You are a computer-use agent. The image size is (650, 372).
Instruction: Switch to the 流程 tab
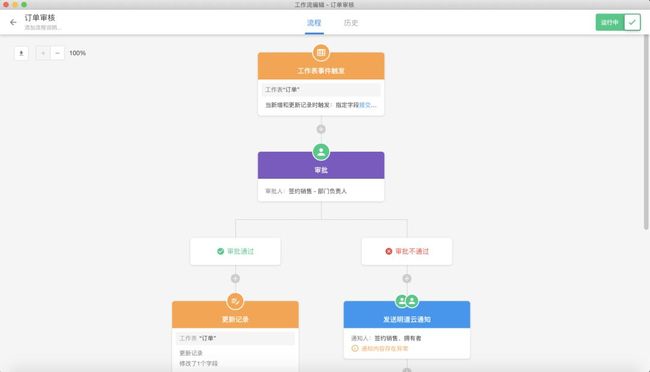pos(314,23)
